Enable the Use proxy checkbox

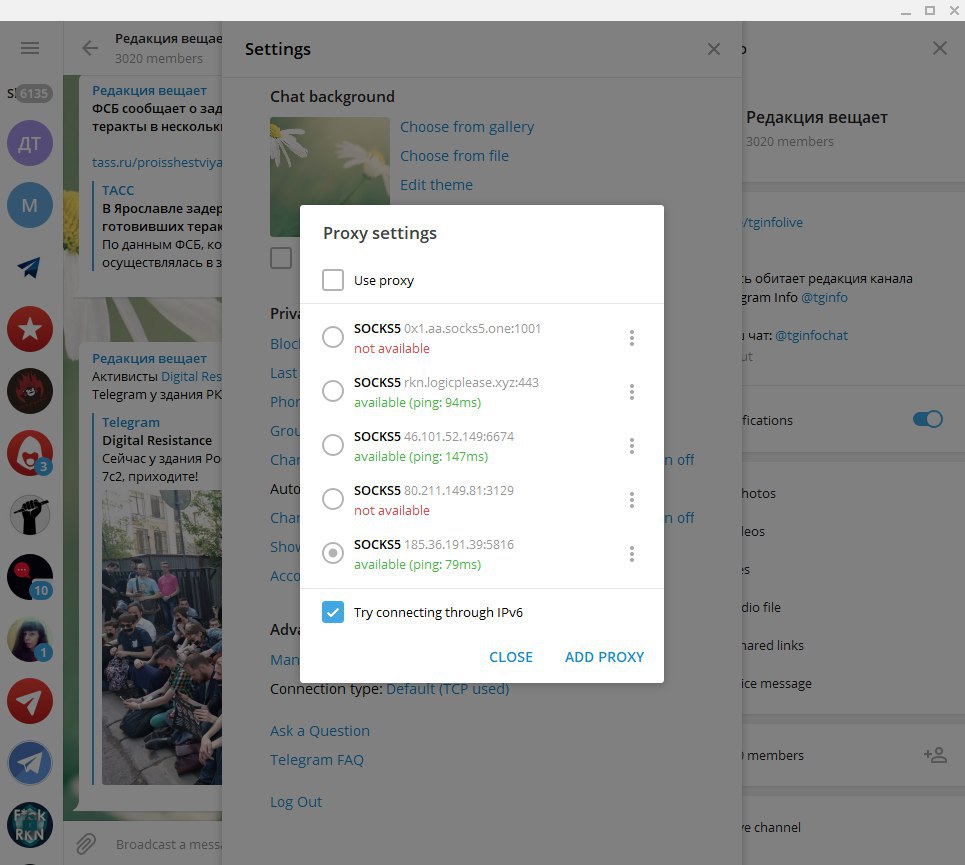pos(333,280)
